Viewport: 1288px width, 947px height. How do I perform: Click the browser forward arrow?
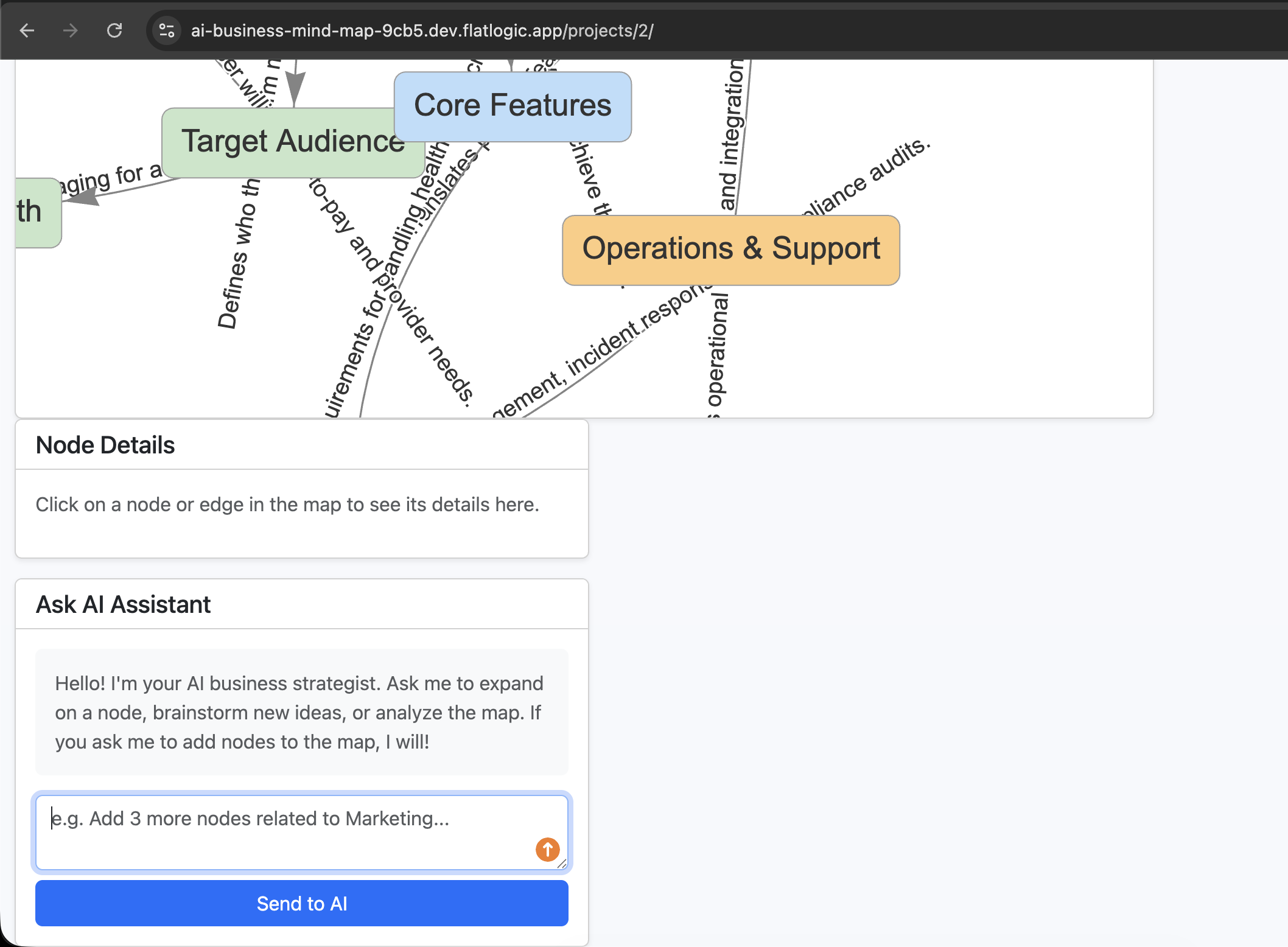pos(71,30)
